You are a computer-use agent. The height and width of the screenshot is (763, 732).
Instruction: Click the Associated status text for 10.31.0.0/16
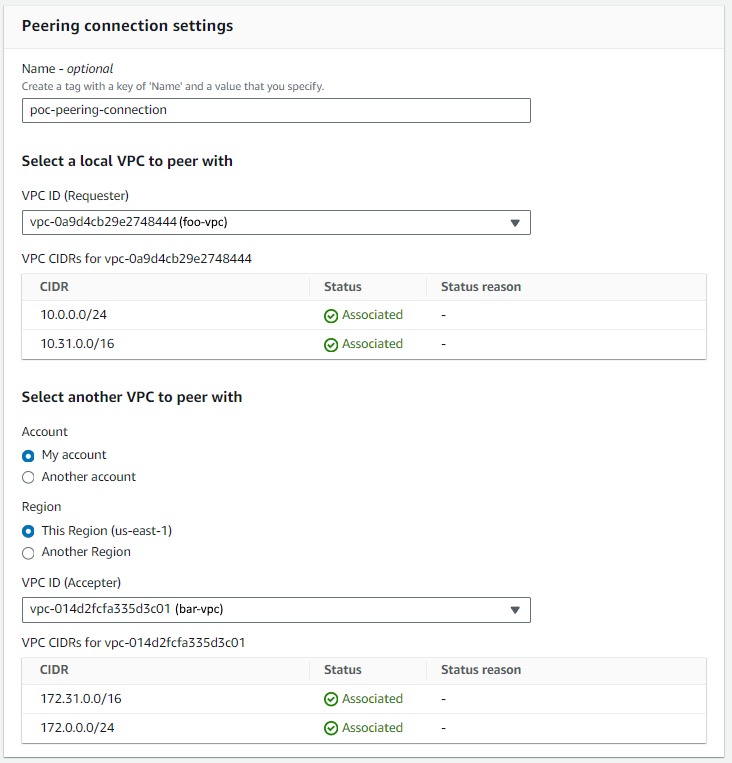tap(372, 344)
